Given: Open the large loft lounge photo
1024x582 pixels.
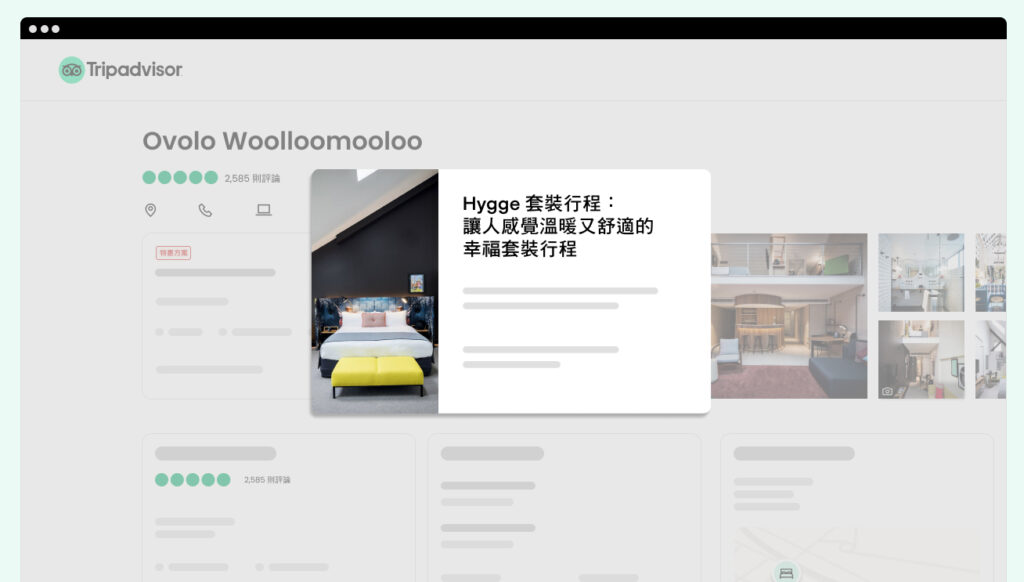Looking at the screenshot, I should coord(789,315).
